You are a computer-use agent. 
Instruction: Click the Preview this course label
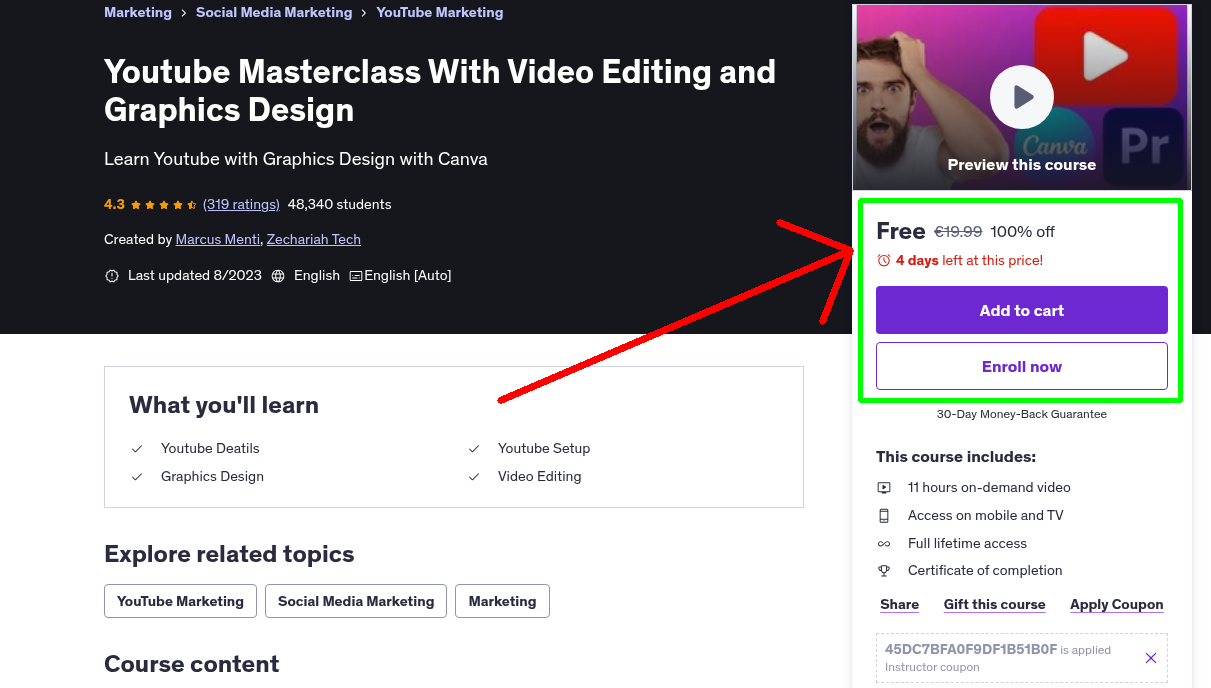1021,165
